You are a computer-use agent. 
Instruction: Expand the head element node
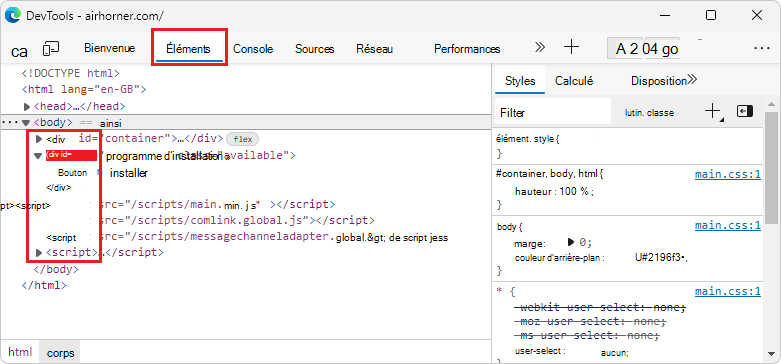pos(27,107)
